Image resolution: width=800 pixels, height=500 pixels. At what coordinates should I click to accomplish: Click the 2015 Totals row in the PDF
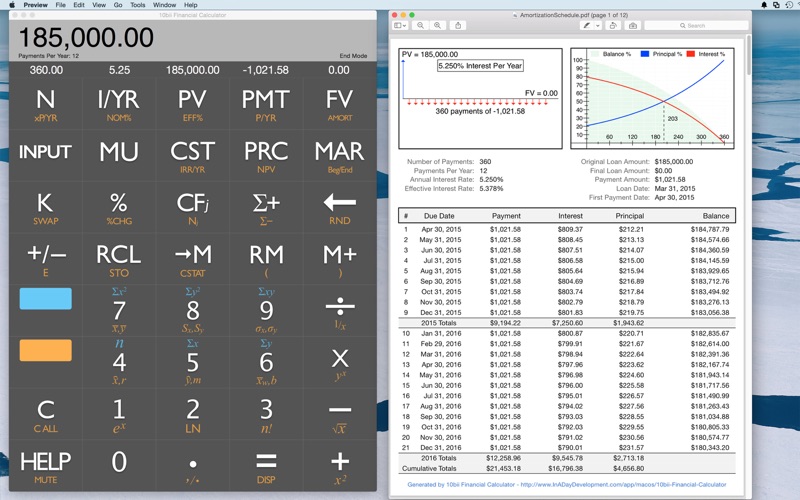[566, 323]
